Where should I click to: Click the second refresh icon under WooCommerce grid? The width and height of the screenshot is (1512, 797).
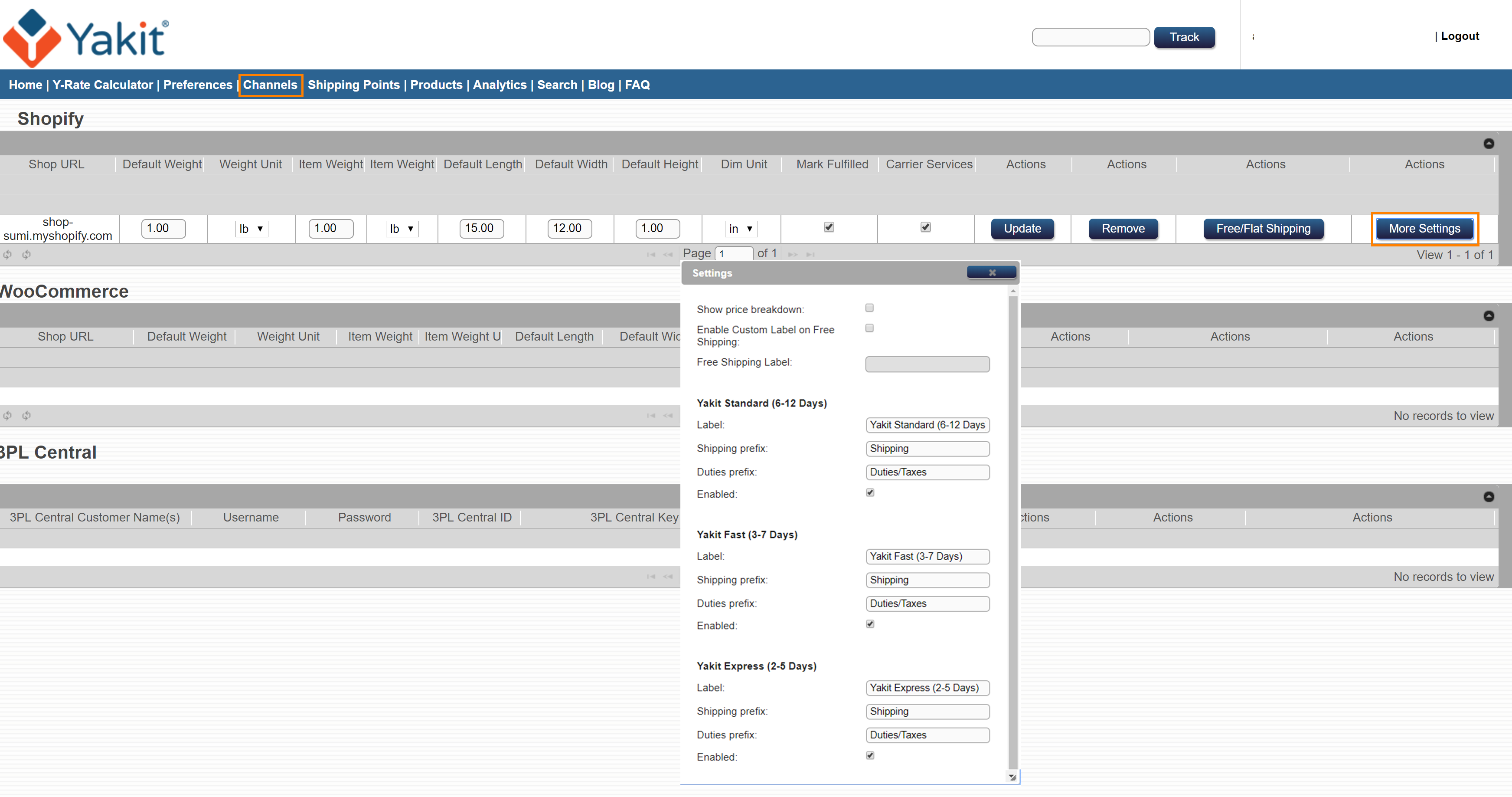(26, 416)
